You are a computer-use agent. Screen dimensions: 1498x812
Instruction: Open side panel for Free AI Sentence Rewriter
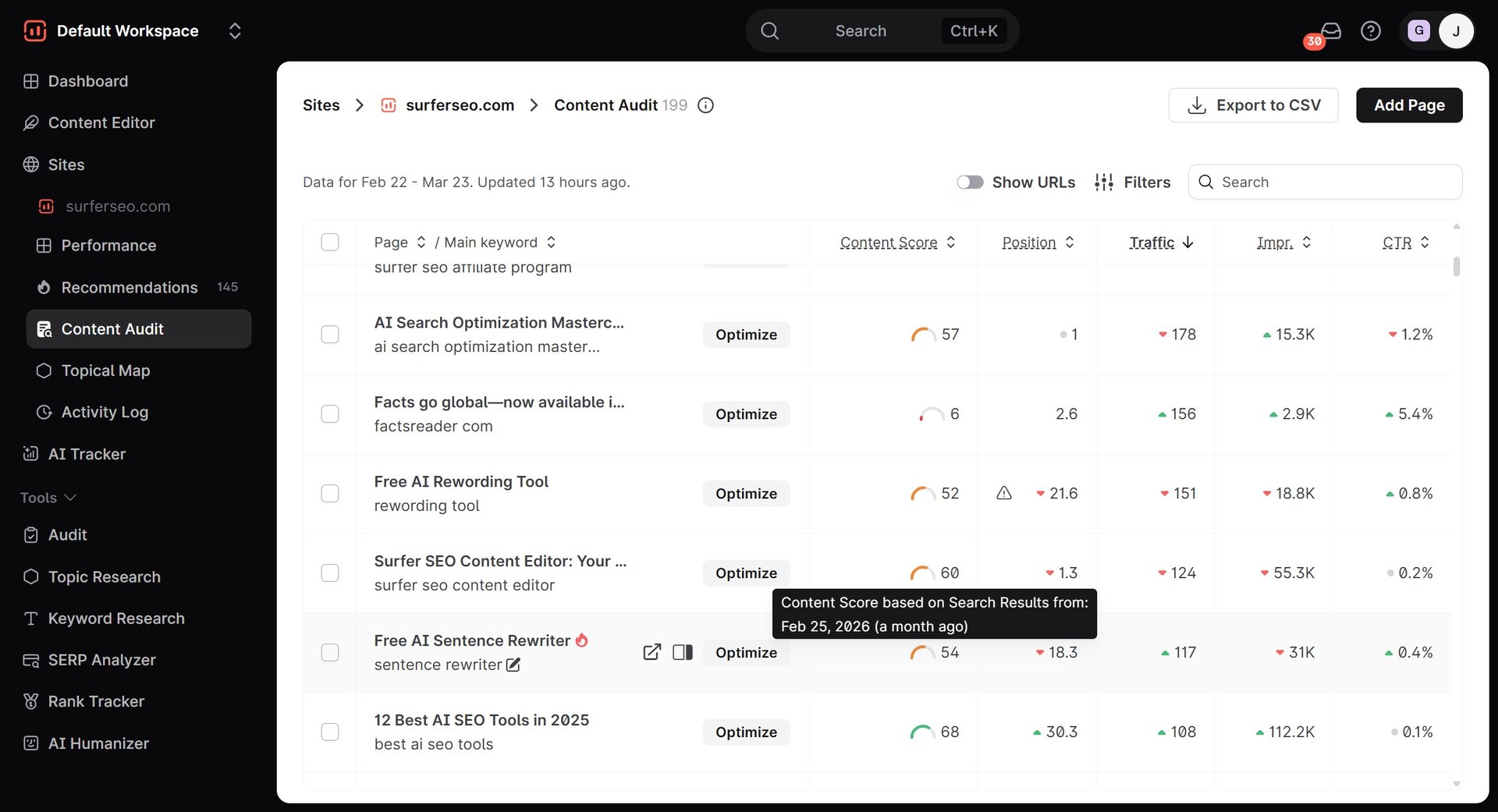(683, 652)
